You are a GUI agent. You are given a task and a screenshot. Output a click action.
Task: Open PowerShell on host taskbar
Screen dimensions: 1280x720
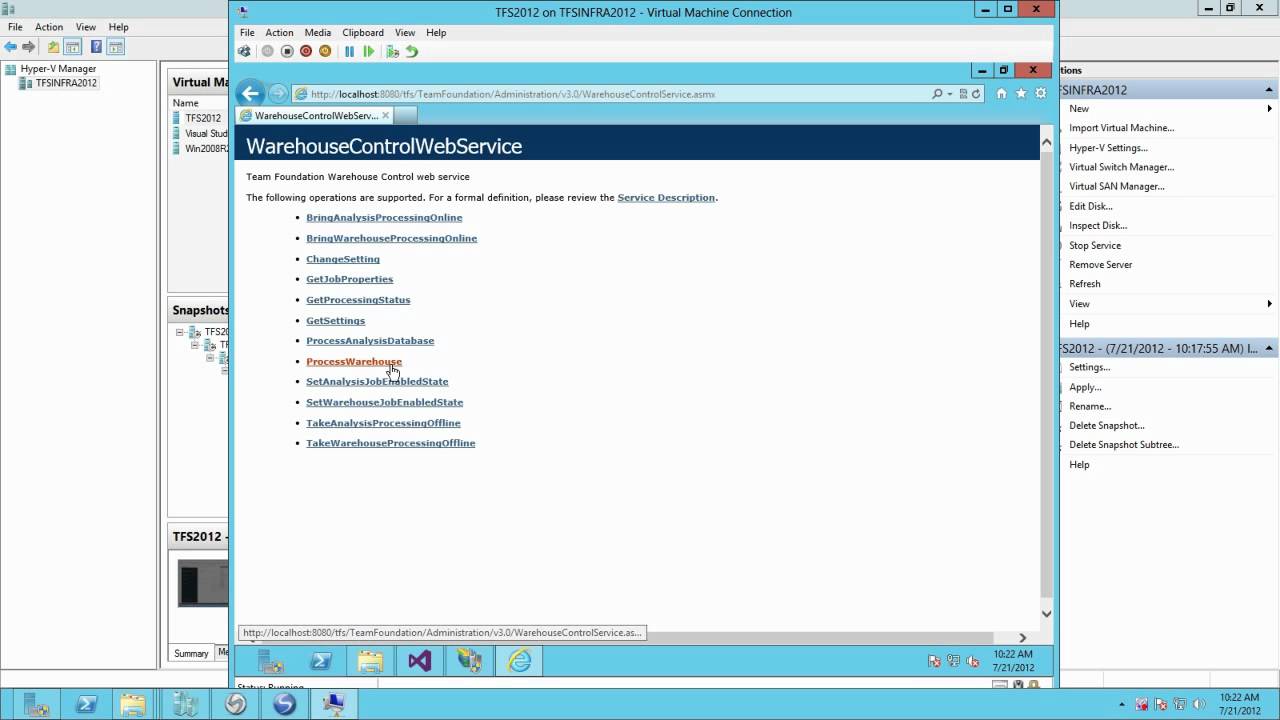click(x=86, y=704)
